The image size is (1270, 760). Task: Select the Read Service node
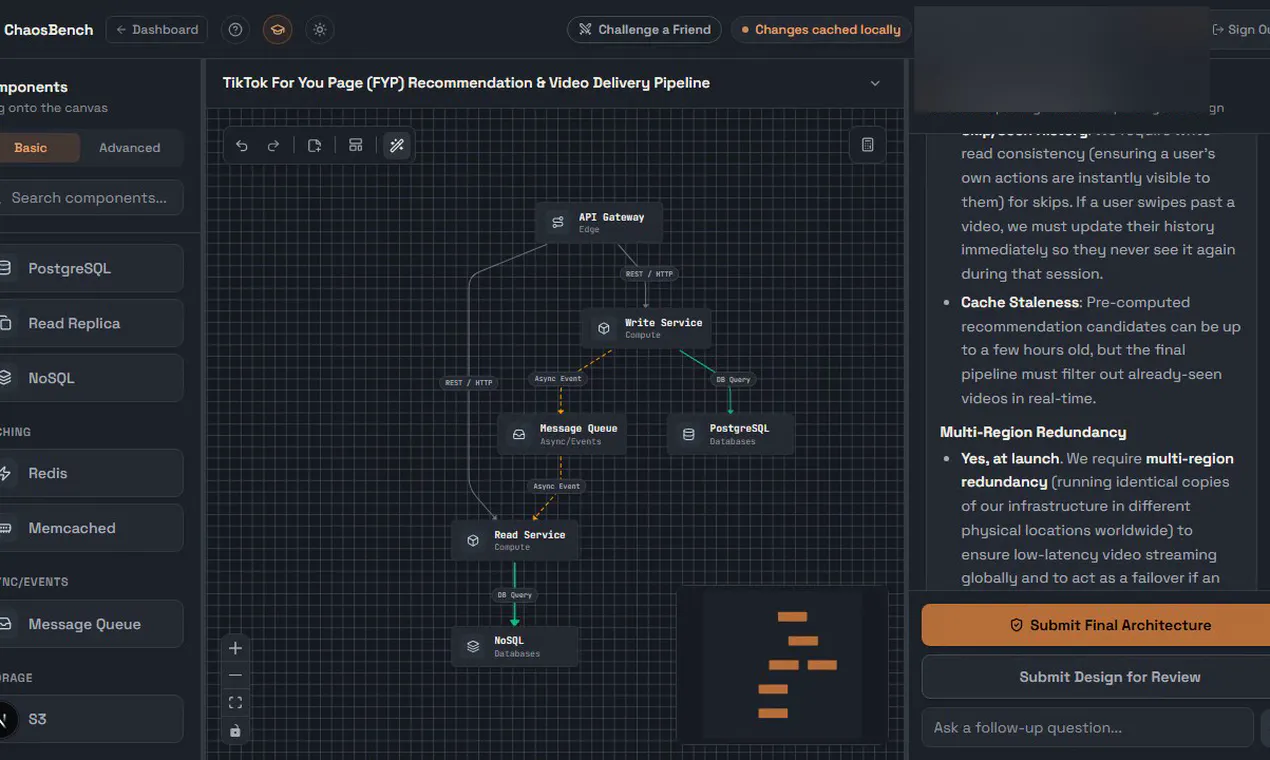(514, 540)
